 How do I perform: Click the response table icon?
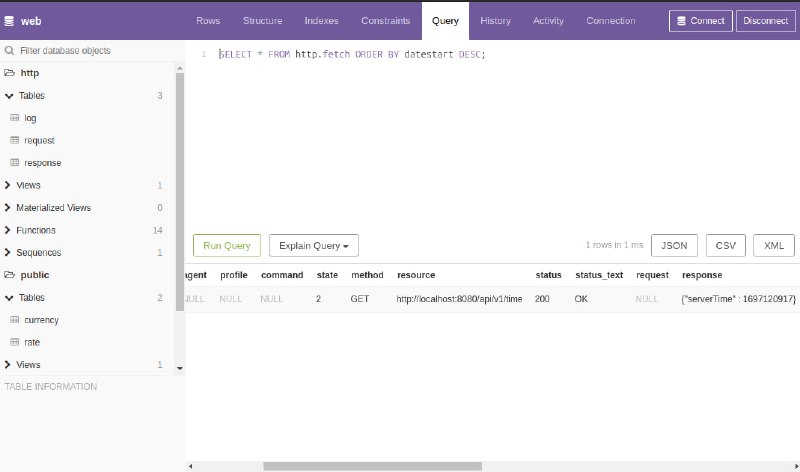coord(15,163)
